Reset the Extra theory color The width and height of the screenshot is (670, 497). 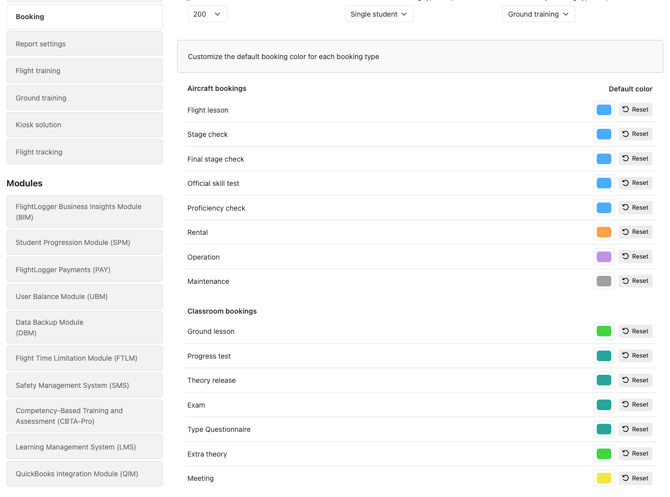(635, 453)
